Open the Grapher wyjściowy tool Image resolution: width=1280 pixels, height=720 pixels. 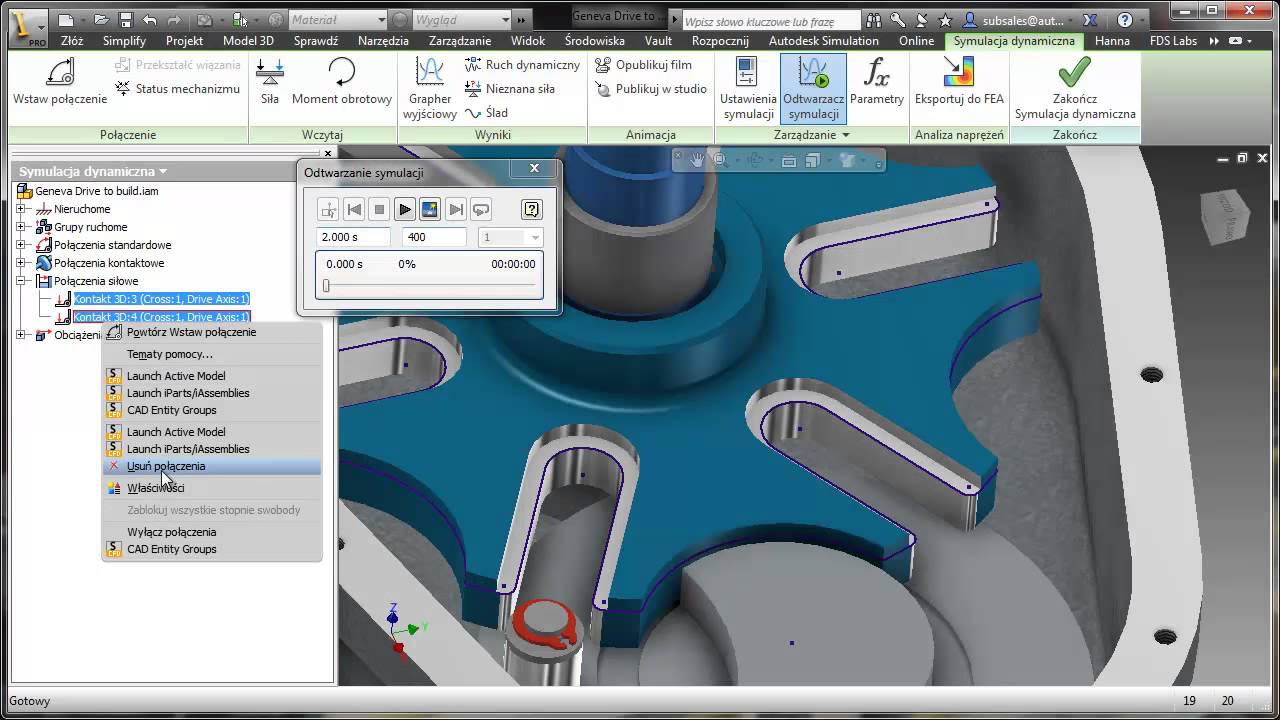[x=430, y=88]
